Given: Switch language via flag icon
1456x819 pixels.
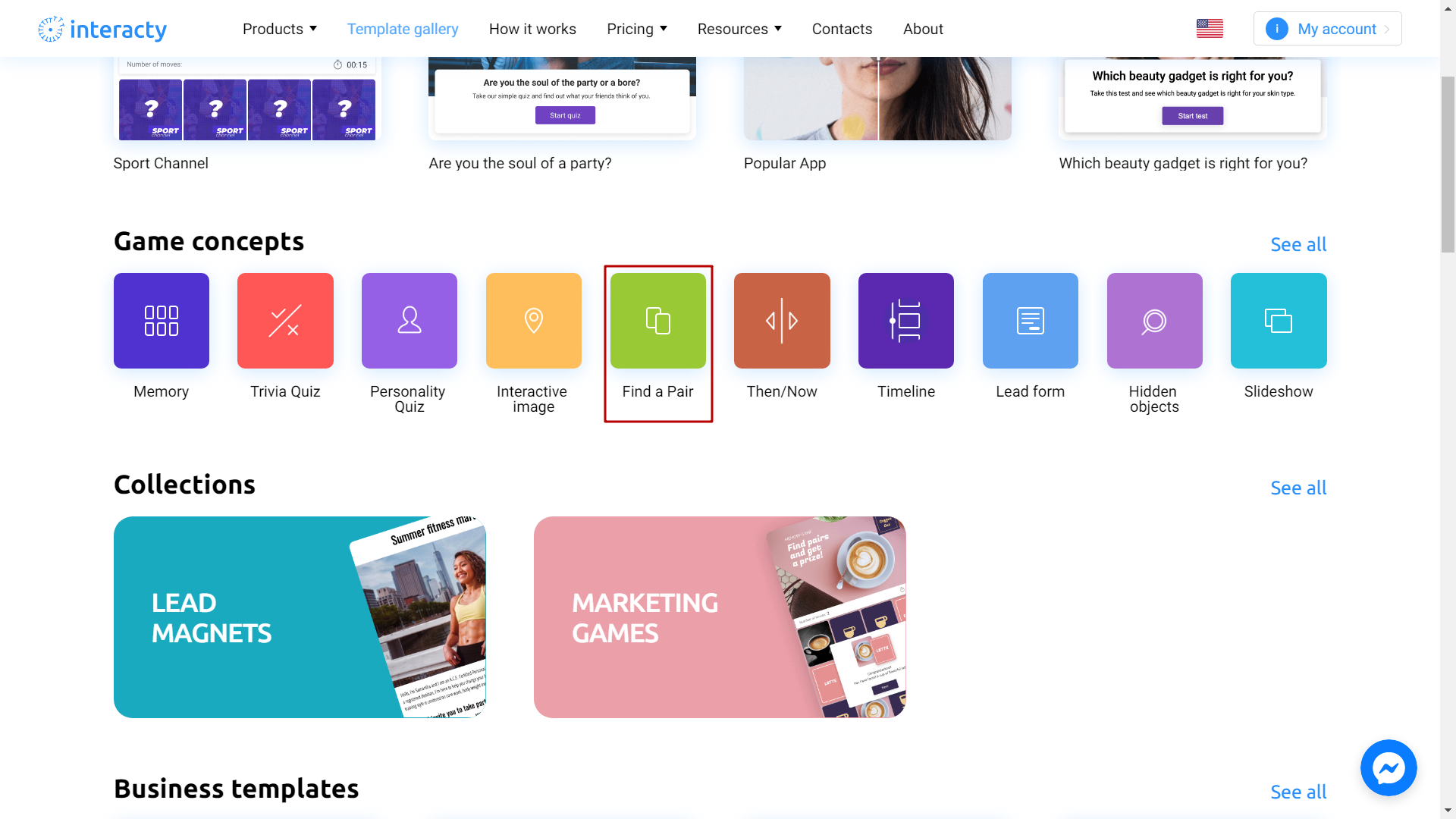Looking at the screenshot, I should 1210,28.
